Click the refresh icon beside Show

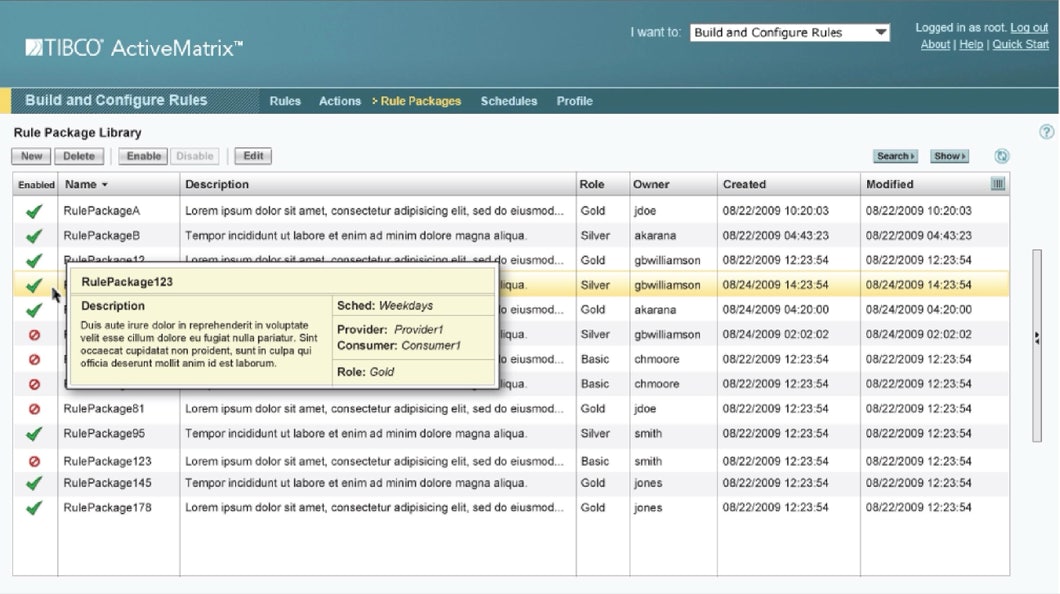point(1002,156)
